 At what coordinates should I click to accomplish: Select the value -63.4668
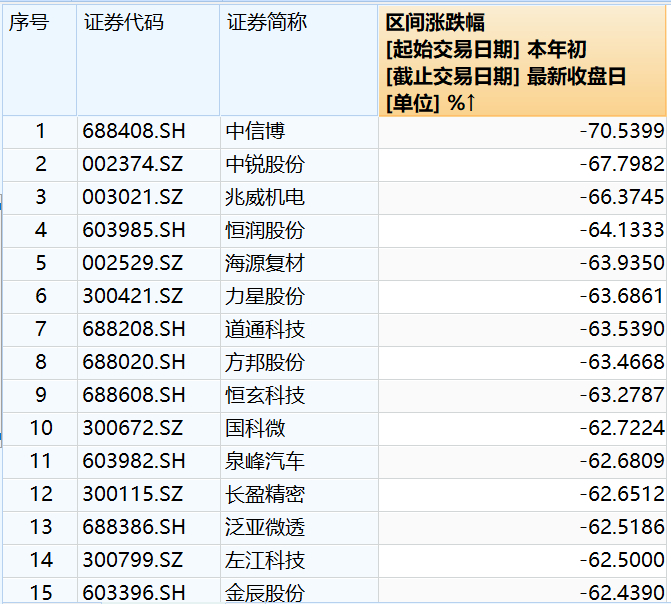tap(622, 362)
